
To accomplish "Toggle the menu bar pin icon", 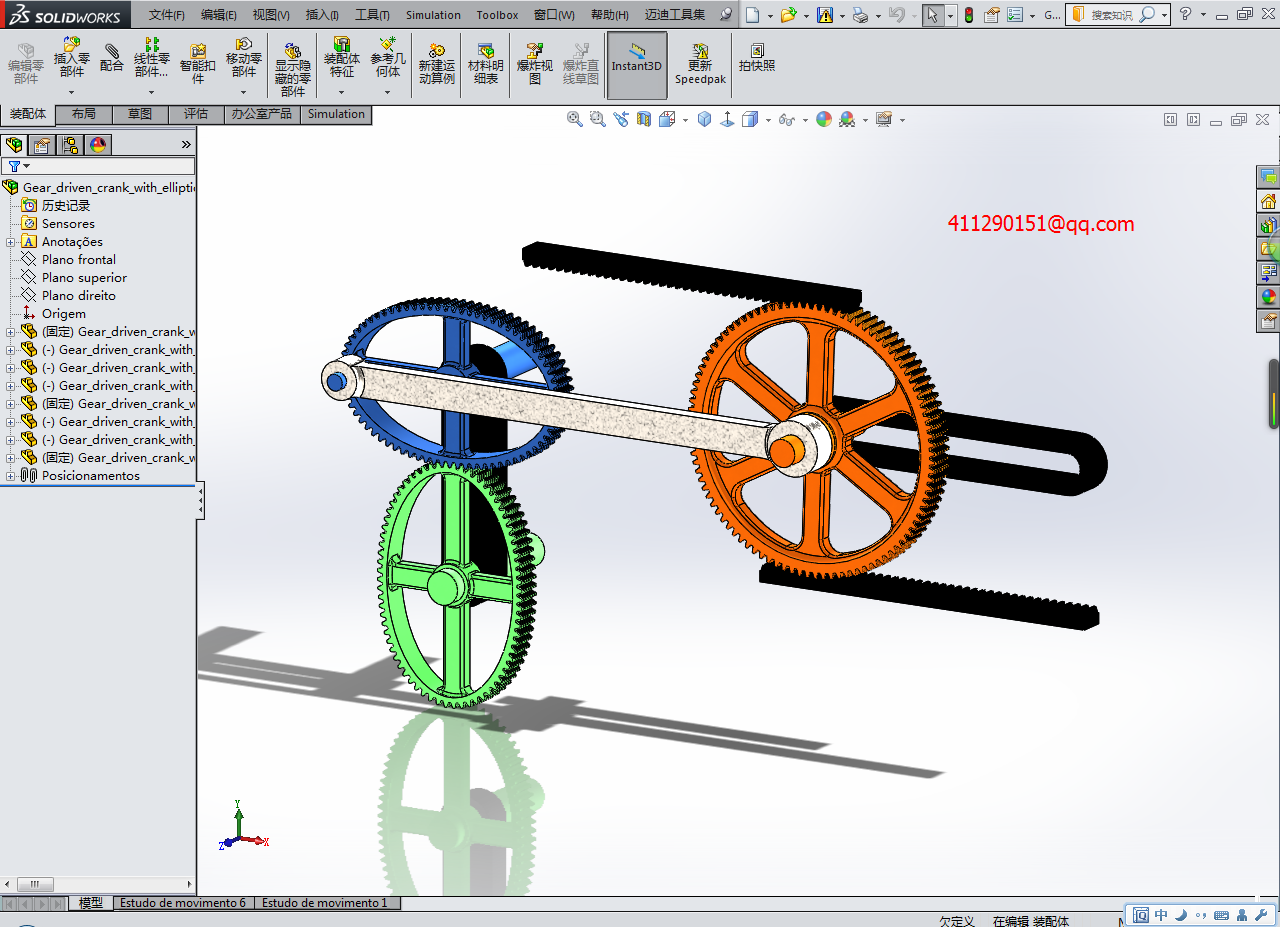I will pyautogui.click(x=725, y=15).
